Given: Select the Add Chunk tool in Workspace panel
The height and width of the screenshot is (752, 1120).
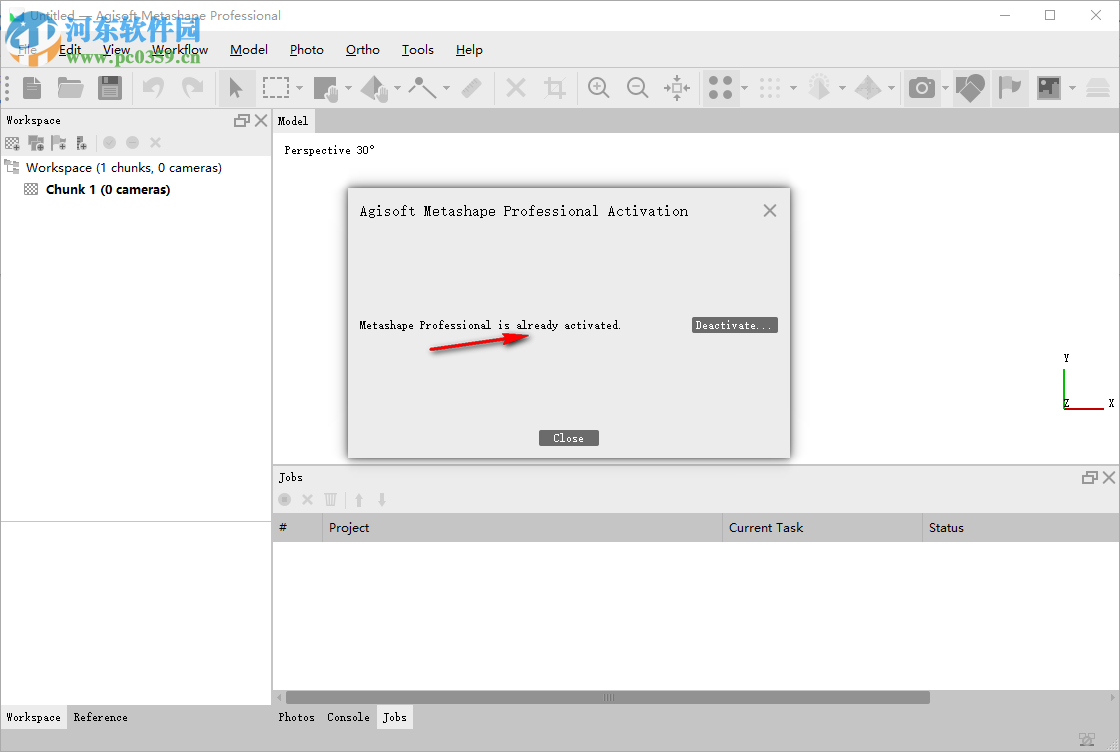Looking at the screenshot, I should click(x=12, y=142).
